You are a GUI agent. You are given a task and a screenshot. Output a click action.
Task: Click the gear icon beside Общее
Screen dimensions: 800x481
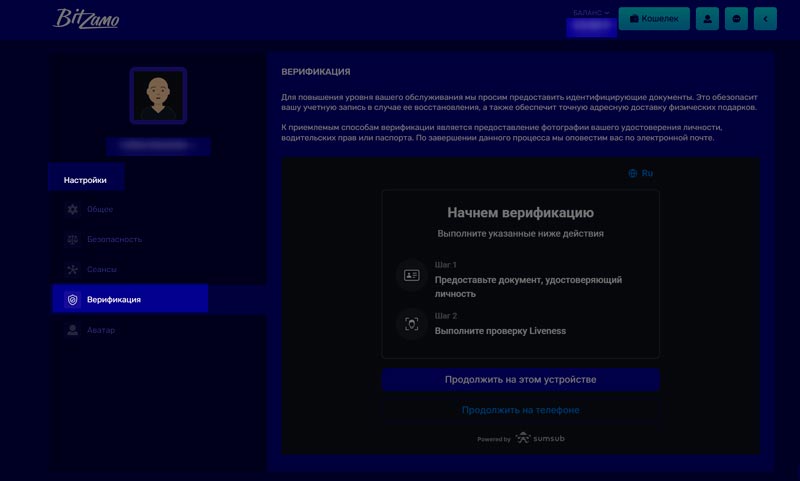(x=72, y=209)
